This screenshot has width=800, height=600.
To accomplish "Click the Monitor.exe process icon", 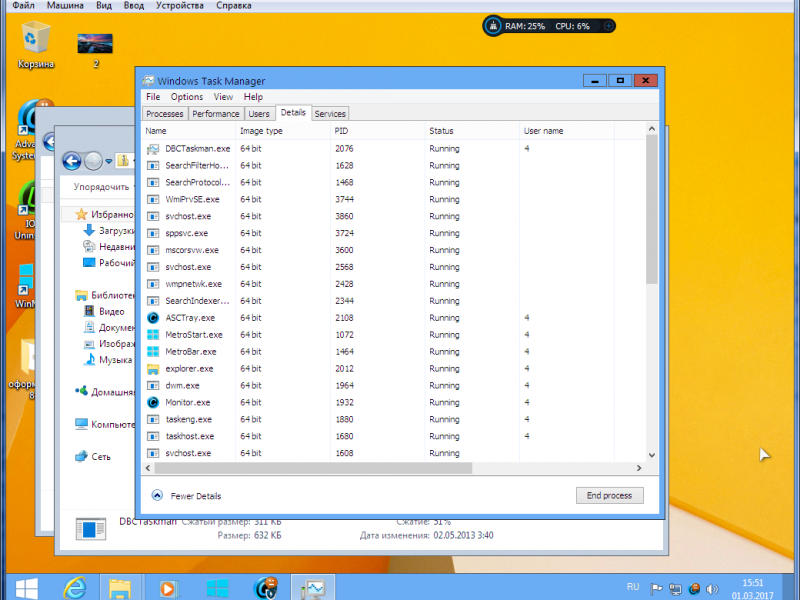I will pos(153,403).
